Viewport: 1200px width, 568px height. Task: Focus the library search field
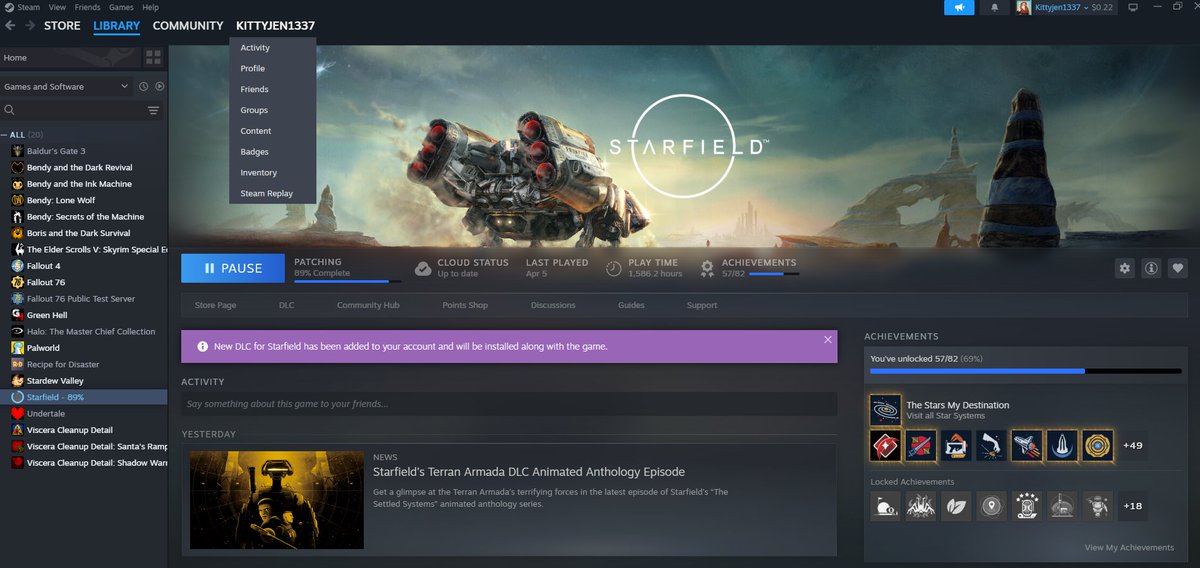coord(74,111)
